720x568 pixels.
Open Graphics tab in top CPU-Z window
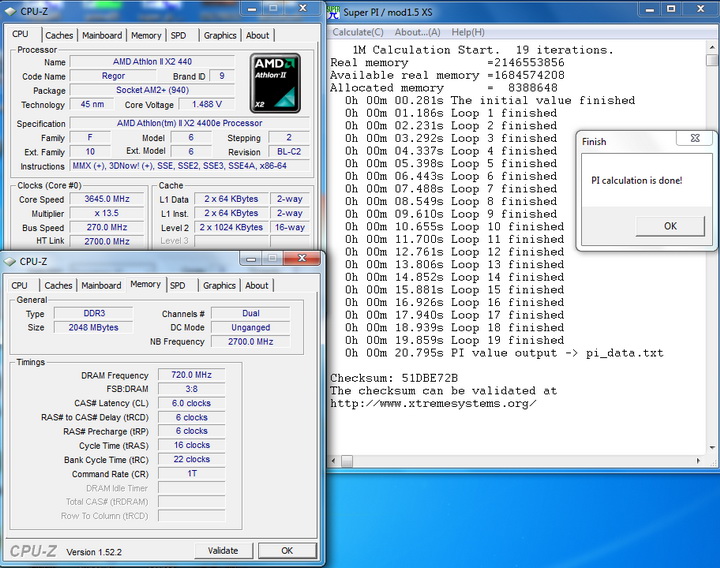click(220, 35)
